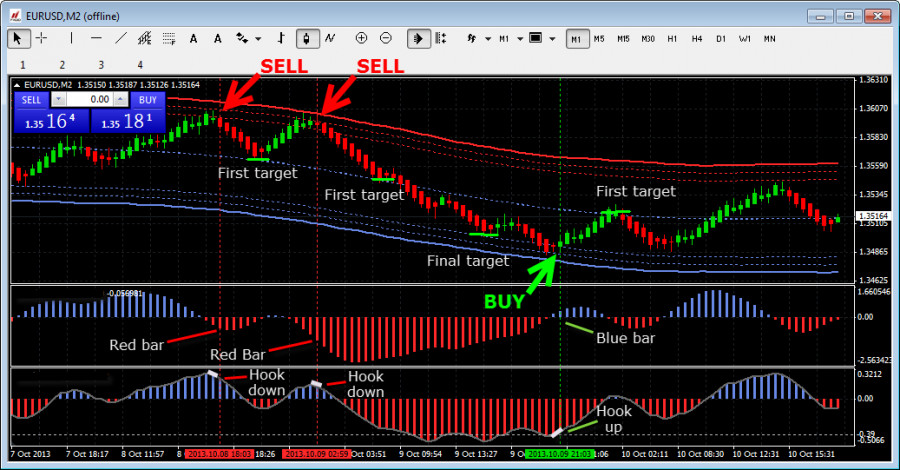The image size is (900, 470).
Task: Click oscillator value 0.3212 on scale
Action: [870, 374]
